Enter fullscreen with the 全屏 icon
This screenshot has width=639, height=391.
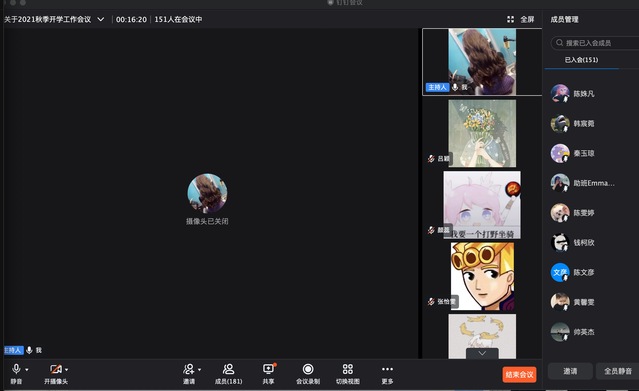tap(520, 19)
